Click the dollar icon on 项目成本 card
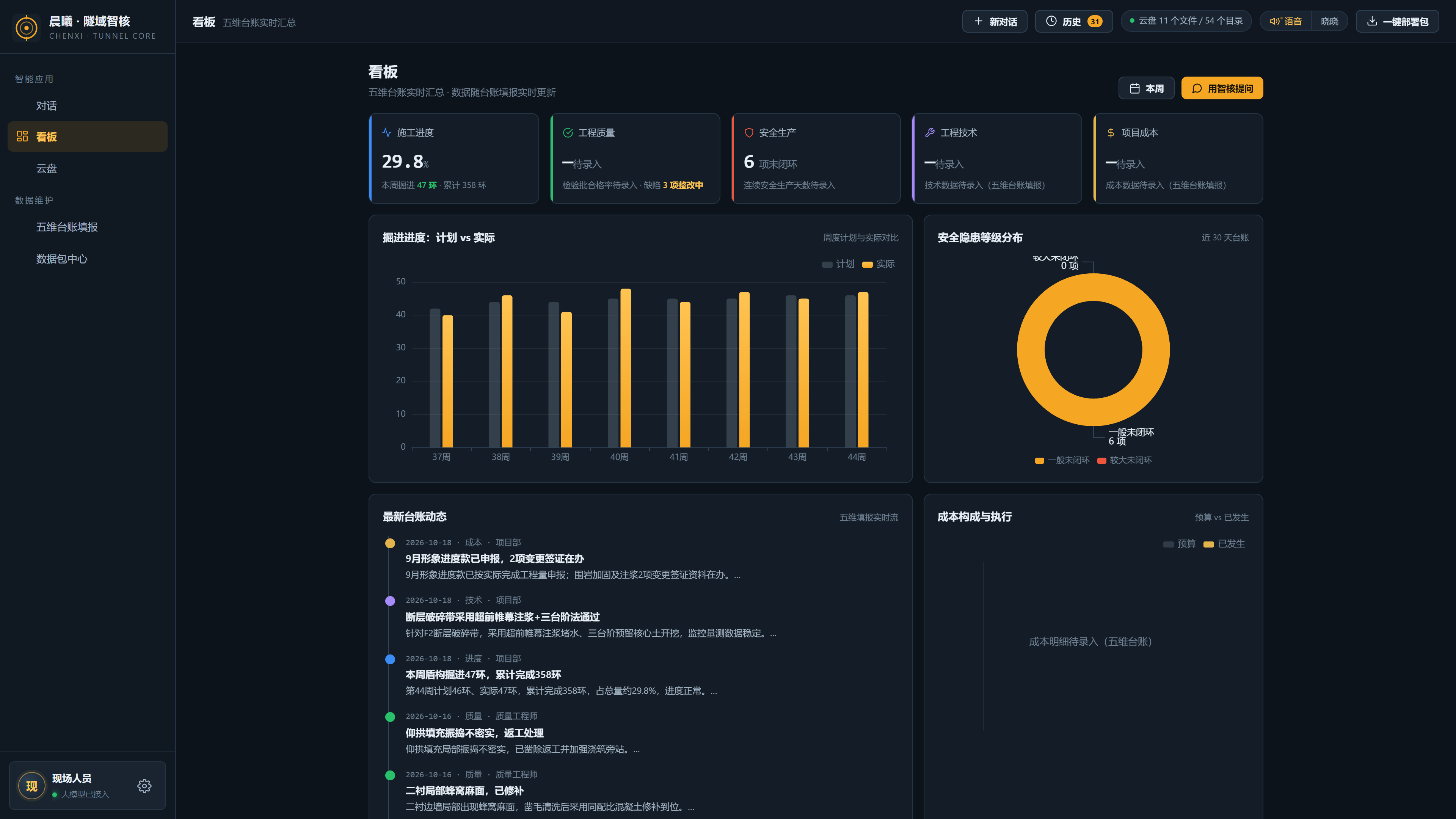This screenshot has width=1456, height=819. click(1111, 132)
